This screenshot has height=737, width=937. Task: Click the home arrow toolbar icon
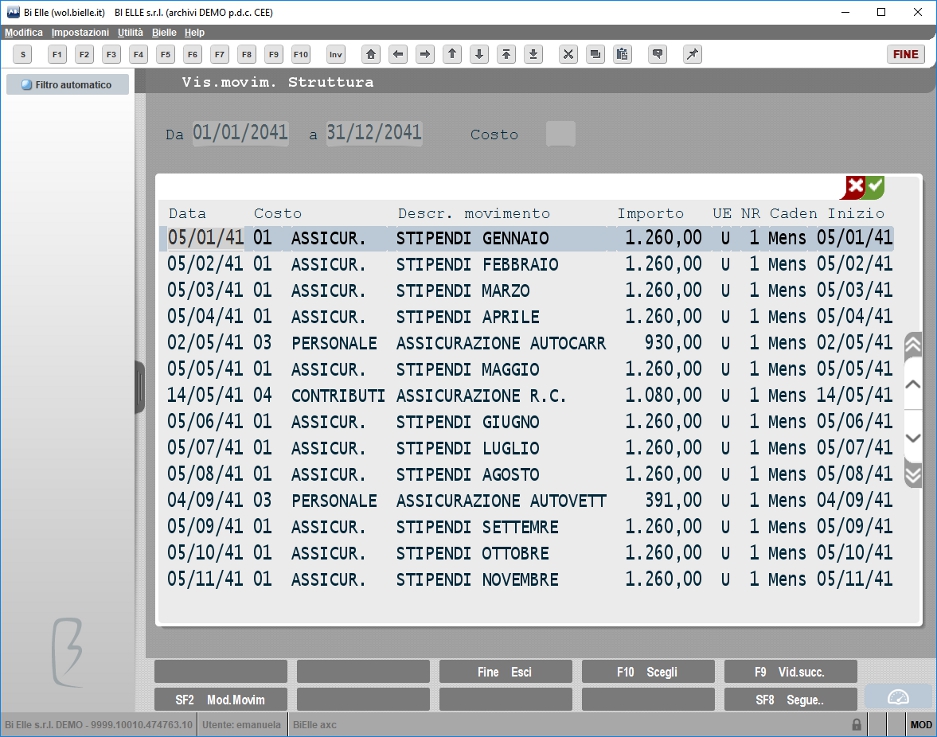371,54
